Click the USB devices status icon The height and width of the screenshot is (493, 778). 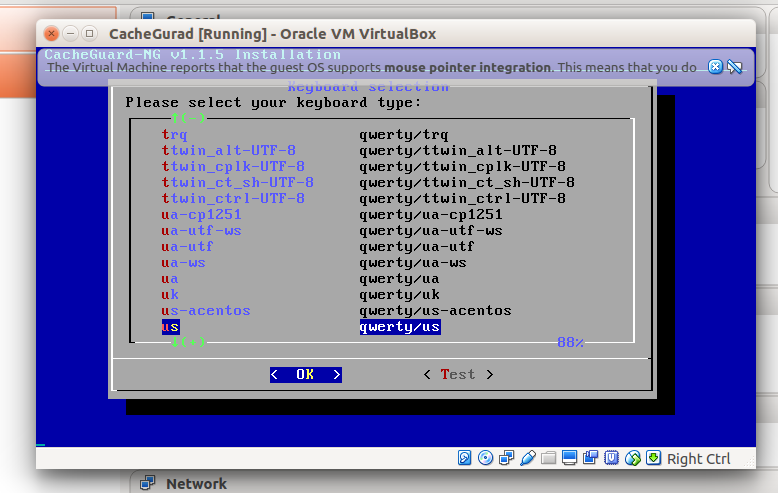click(527, 458)
